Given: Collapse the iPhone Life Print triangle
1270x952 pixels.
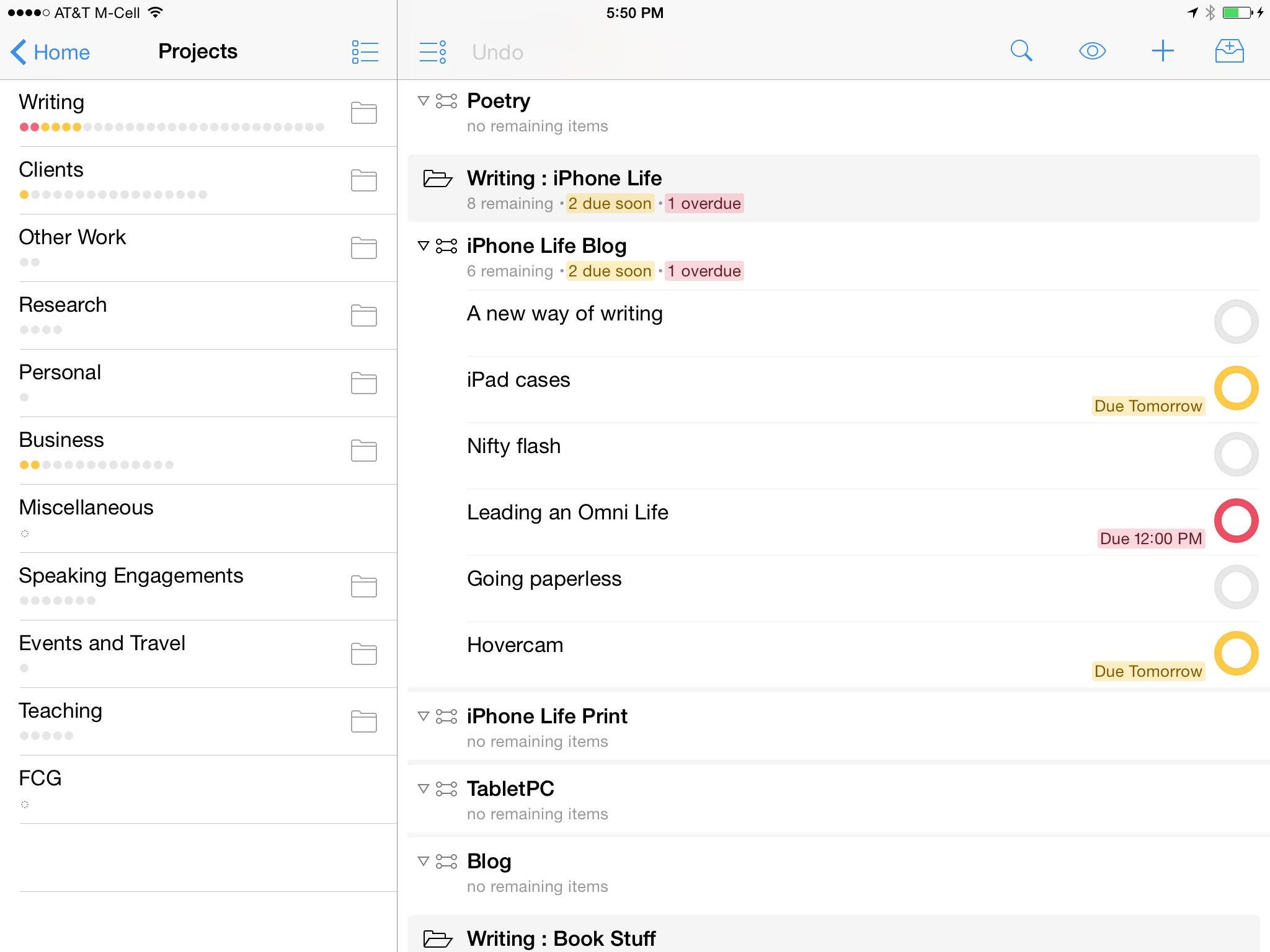Looking at the screenshot, I should pos(424,716).
